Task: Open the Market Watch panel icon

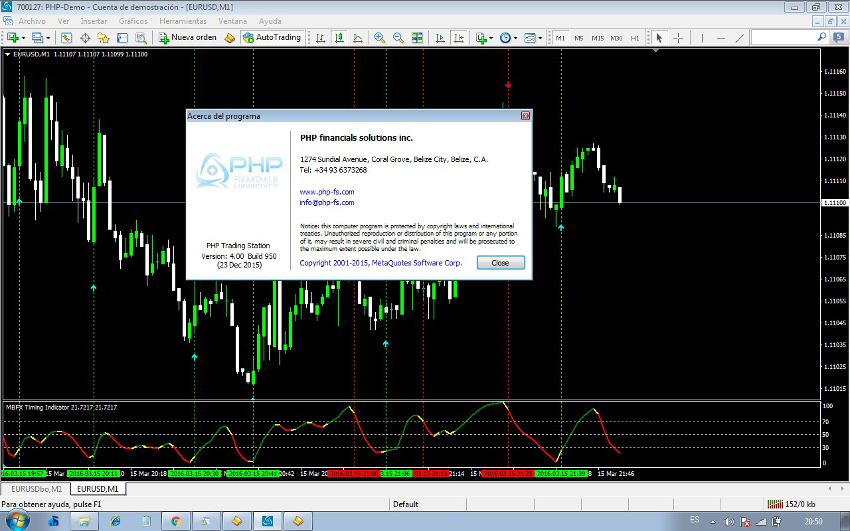Action: pos(66,38)
